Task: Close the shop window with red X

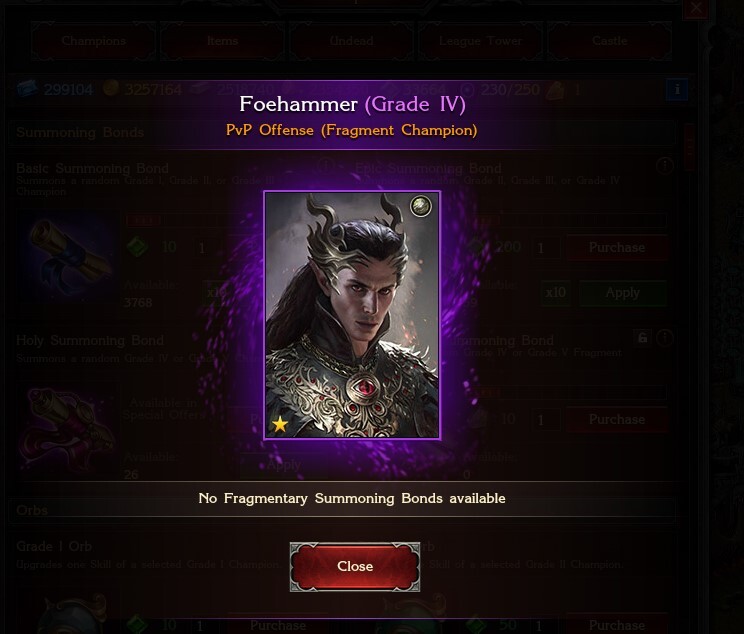Action: click(696, 8)
